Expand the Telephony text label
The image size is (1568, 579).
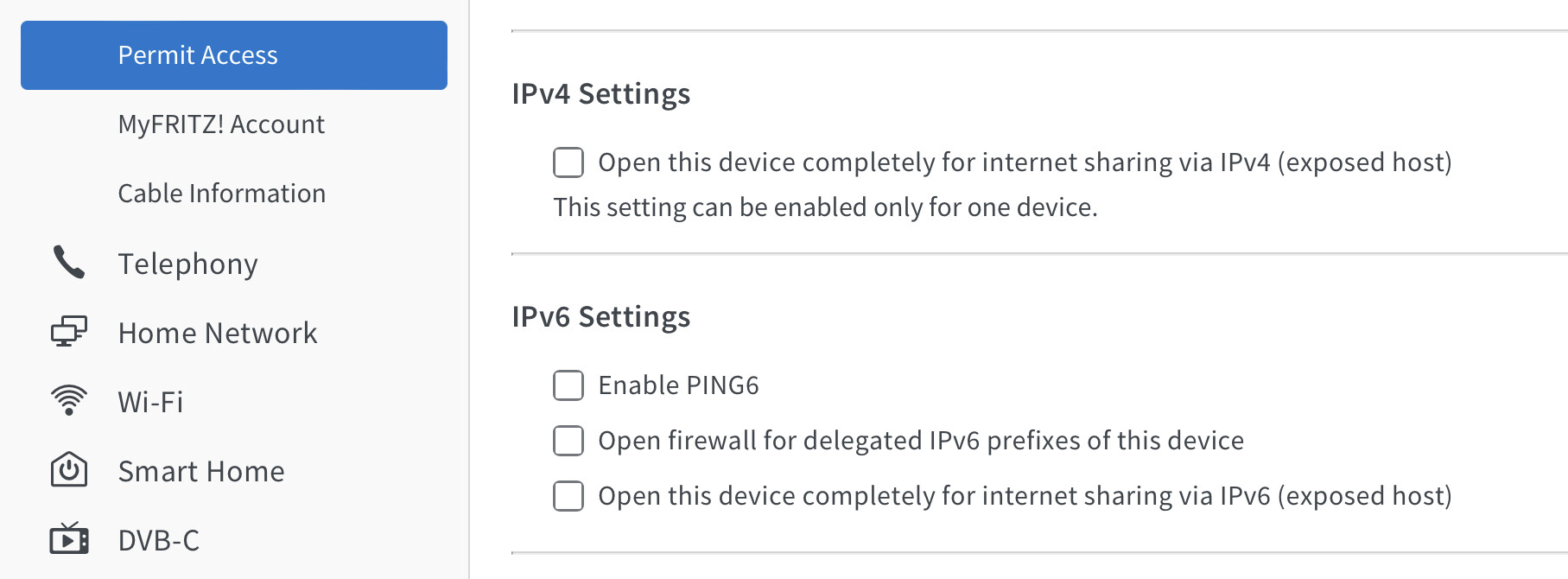(188, 264)
